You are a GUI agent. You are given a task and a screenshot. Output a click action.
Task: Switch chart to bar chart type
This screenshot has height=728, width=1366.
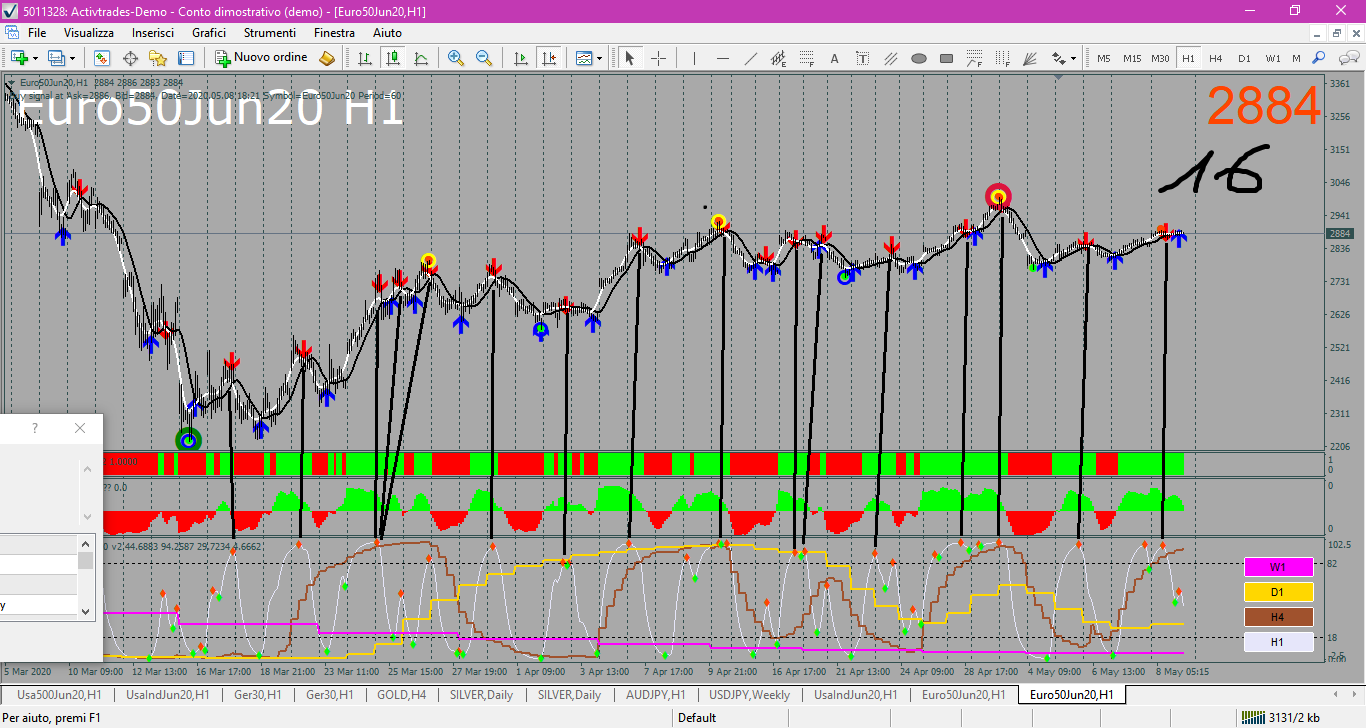point(365,58)
